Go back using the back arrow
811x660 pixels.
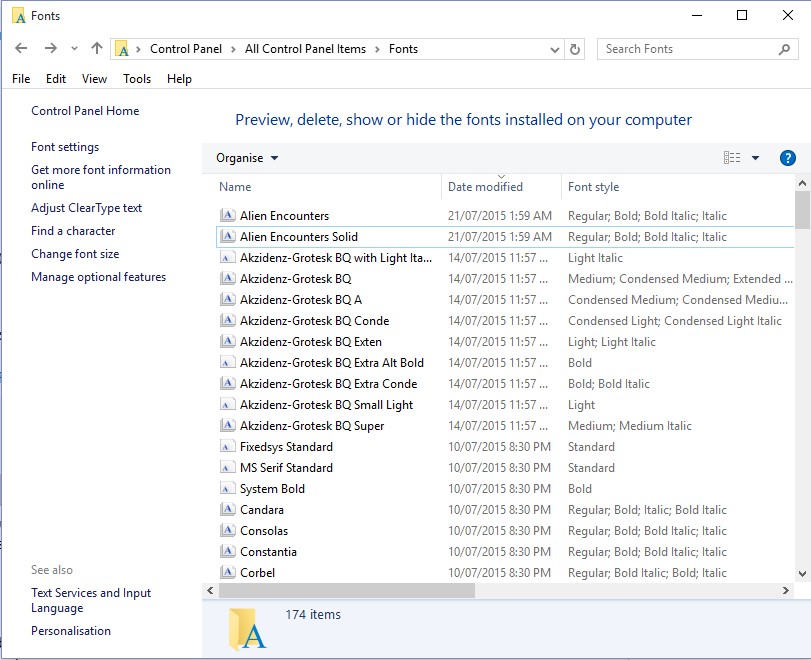pyautogui.click(x=21, y=49)
